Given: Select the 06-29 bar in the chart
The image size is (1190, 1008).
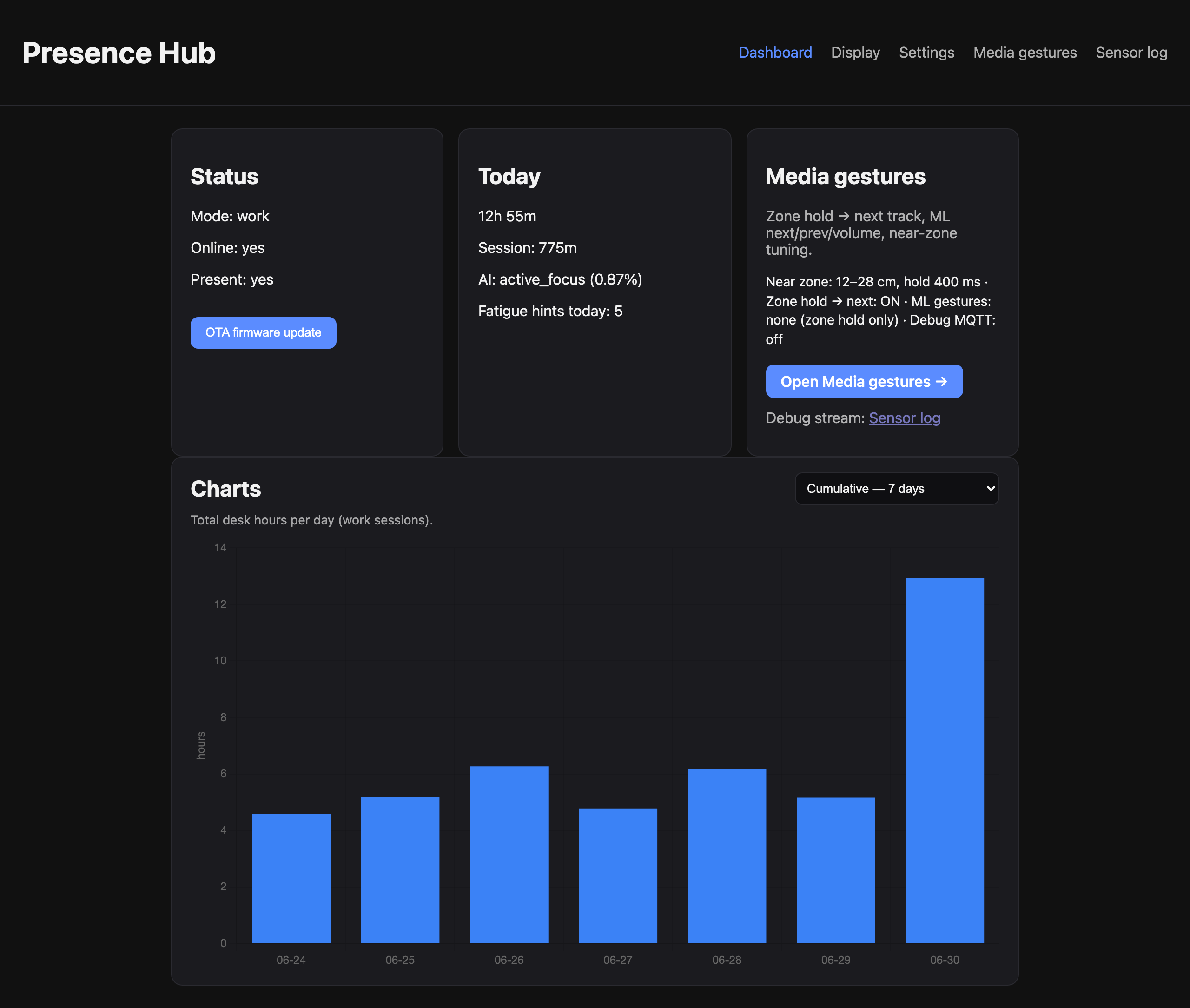Looking at the screenshot, I should pyautogui.click(x=836, y=870).
